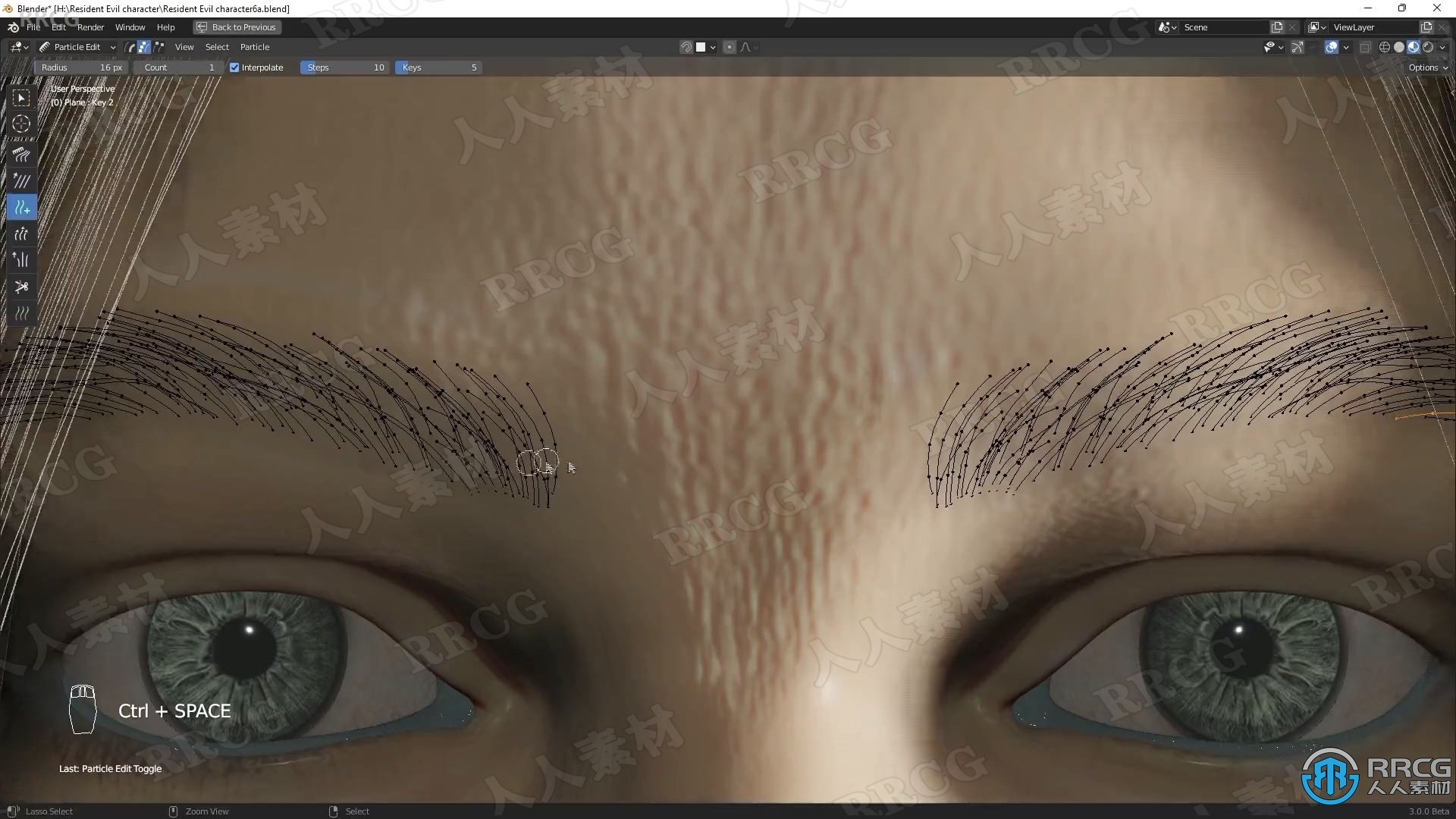
Task: Browse view layers with layer selector dropdown
Action: [x=1318, y=27]
